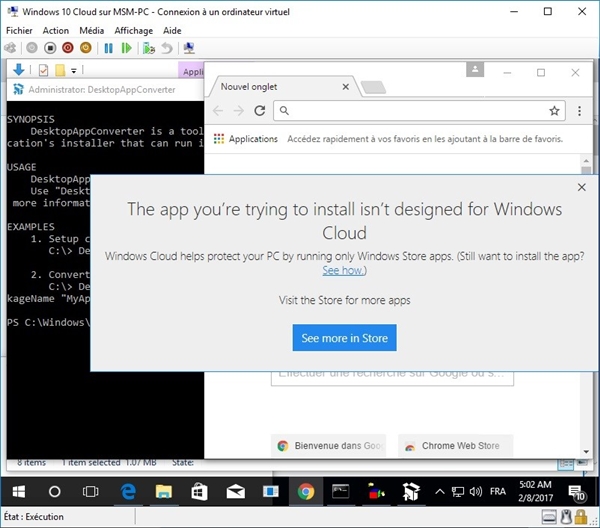Click the green Reset/resume VM icon

[126, 47]
